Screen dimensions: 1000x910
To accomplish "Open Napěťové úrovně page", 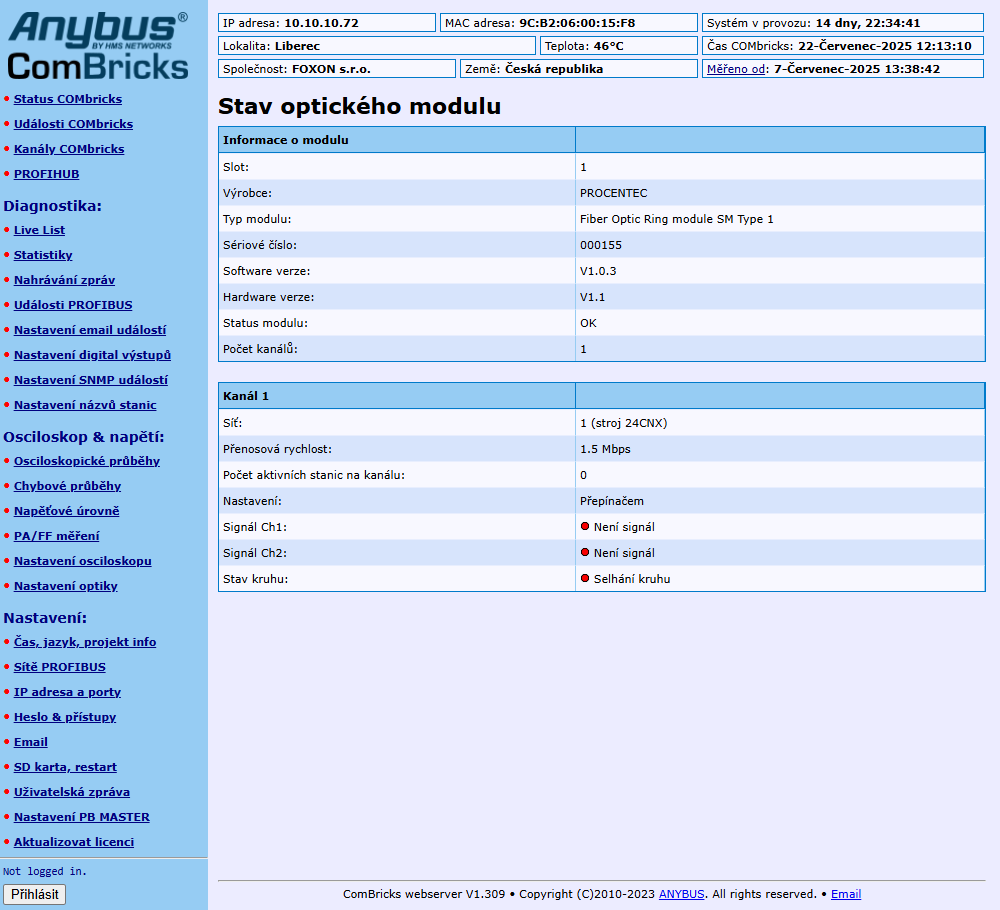I will (x=67, y=511).
